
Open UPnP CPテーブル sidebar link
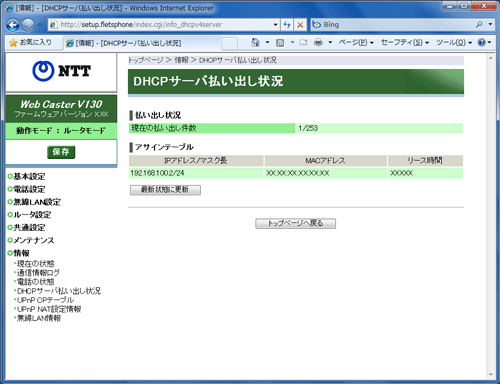point(45,300)
